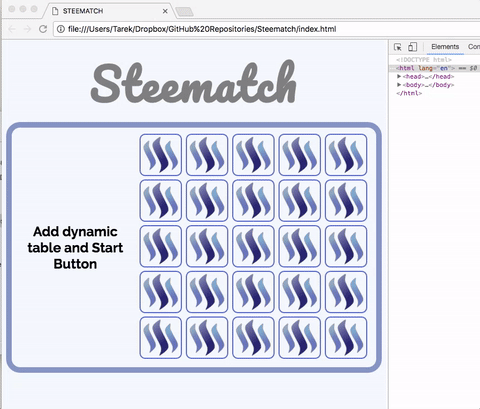Flip the second card in the bottom row
Image resolution: width=480 pixels, height=409 pixels.
click(x=207, y=338)
